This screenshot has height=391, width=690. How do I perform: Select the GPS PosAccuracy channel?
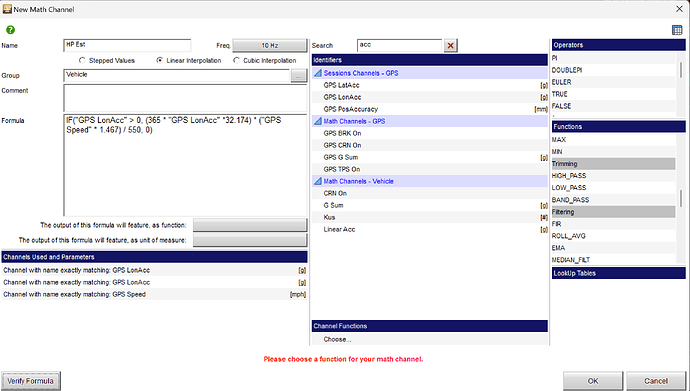click(x=429, y=109)
